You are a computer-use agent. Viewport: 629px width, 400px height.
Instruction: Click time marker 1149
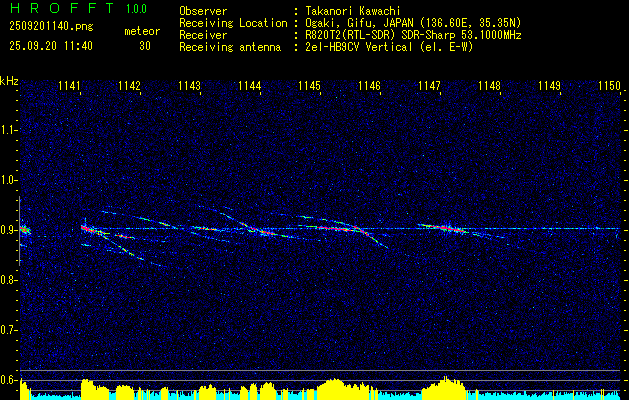[x=549, y=85]
